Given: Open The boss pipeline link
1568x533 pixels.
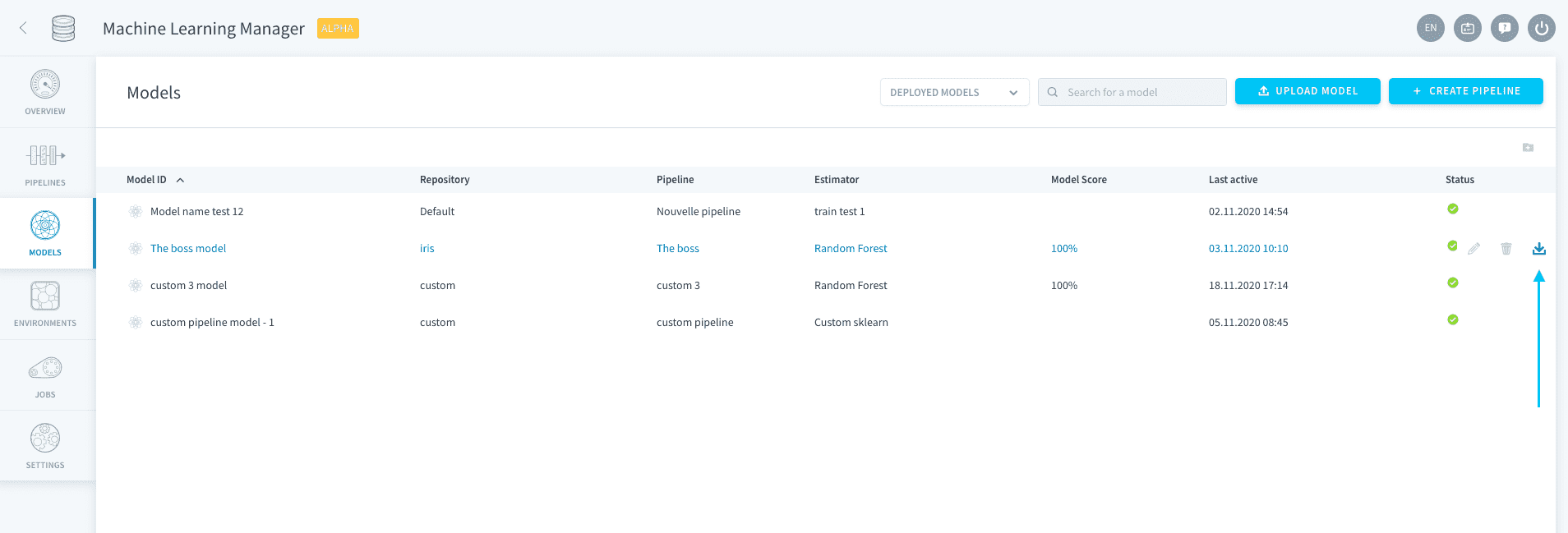Looking at the screenshot, I should (x=678, y=248).
